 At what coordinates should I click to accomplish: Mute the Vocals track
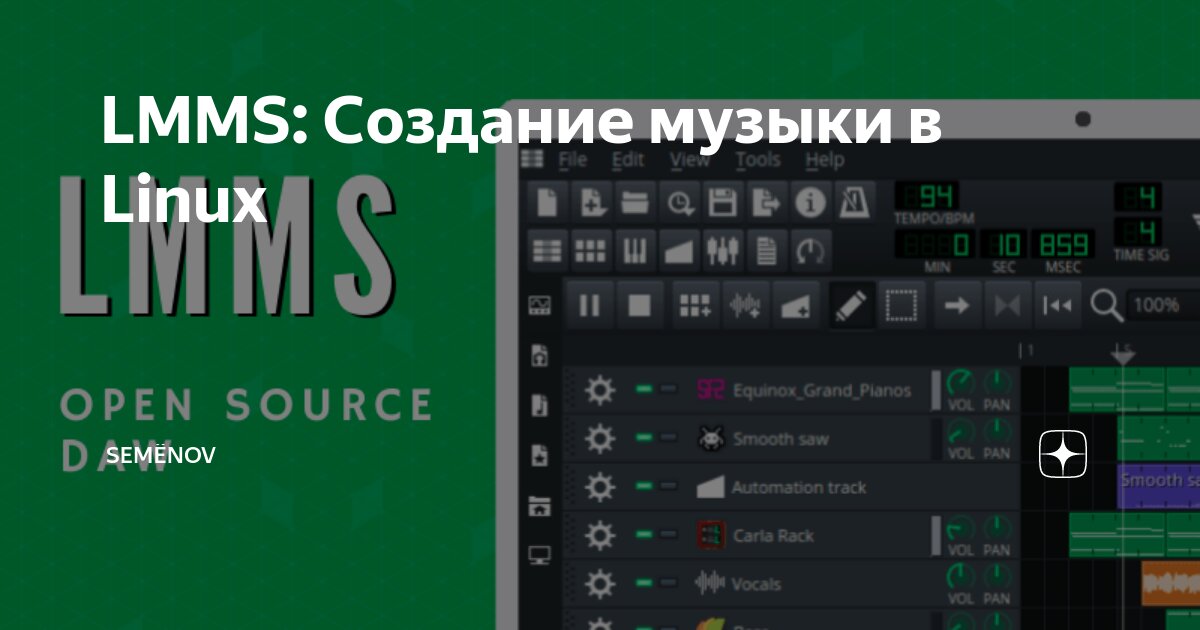(645, 583)
